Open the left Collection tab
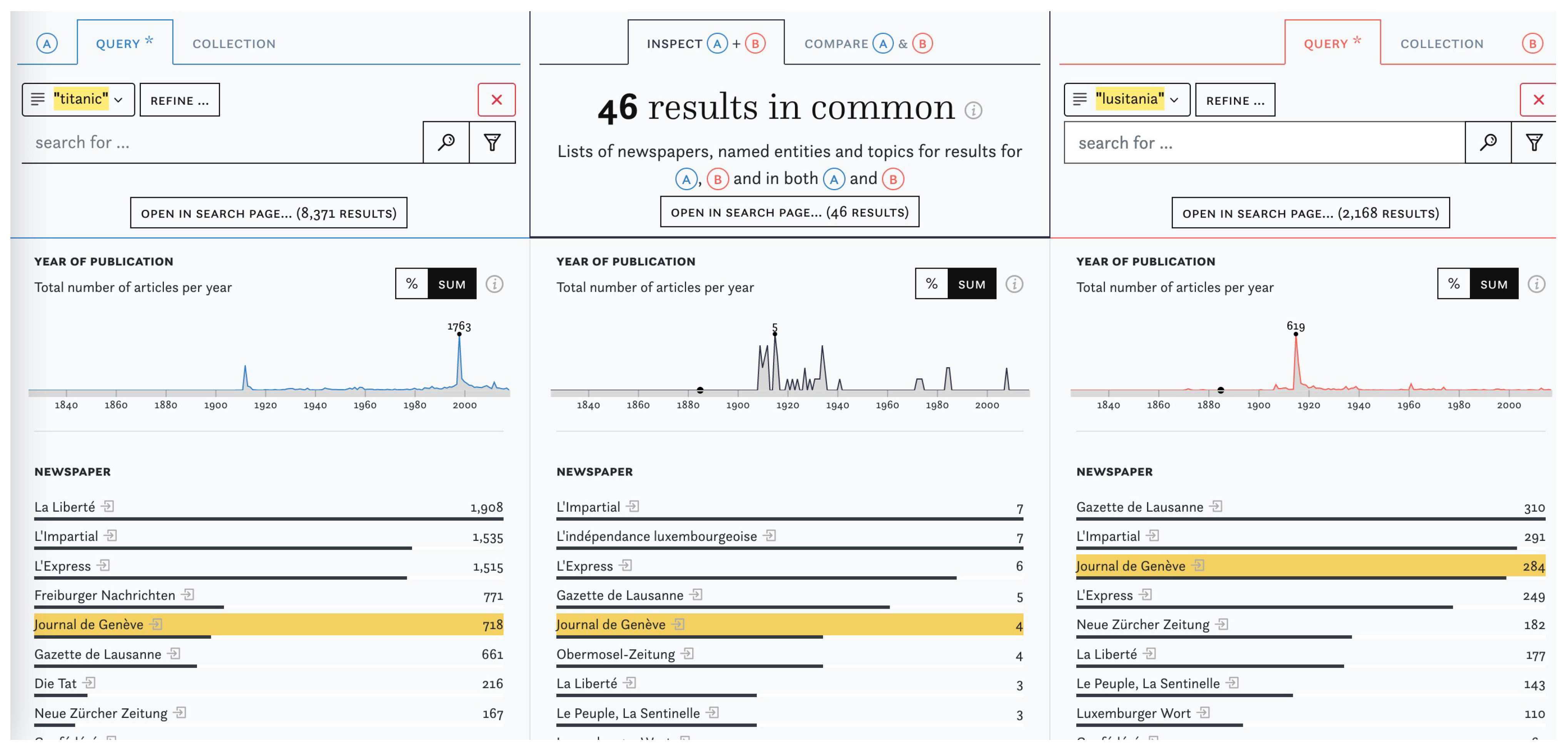Image resolution: width=1568 pixels, height=753 pixels. click(x=234, y=44)
